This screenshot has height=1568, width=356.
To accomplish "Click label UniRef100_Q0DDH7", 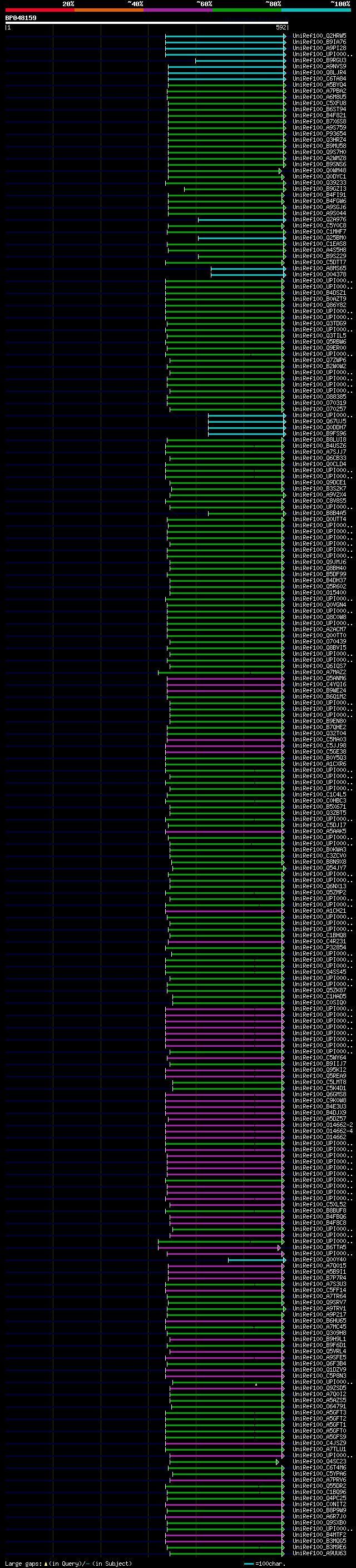I will click(x=319, y=427).
